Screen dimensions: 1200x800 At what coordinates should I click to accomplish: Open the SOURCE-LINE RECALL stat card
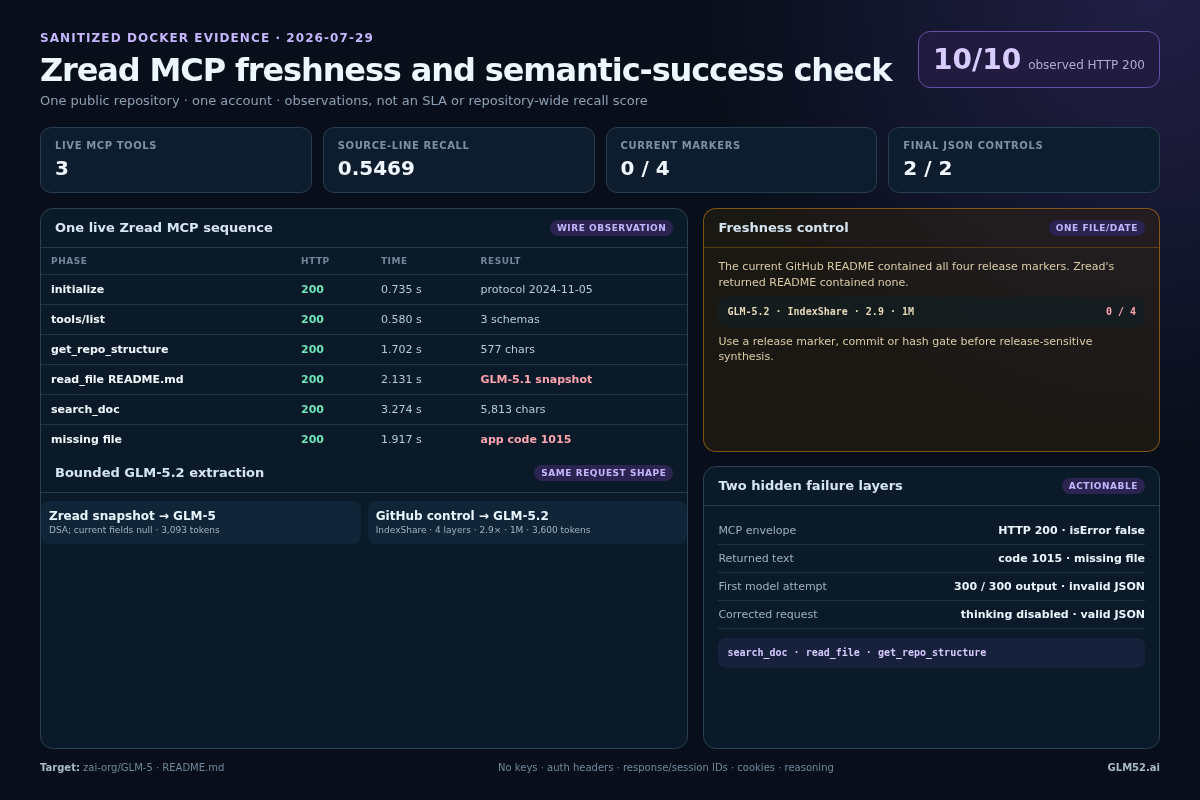click(458, 160)
